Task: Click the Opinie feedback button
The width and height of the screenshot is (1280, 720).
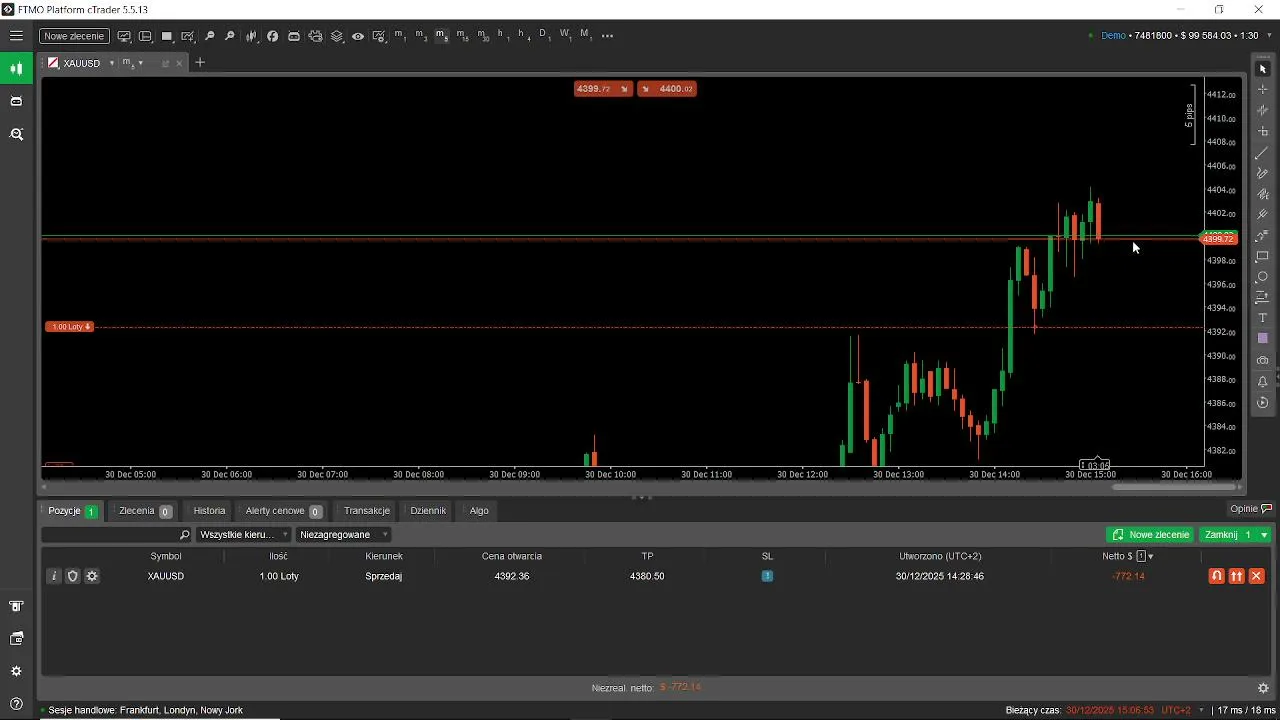Action: click(x=1250, y=509)
